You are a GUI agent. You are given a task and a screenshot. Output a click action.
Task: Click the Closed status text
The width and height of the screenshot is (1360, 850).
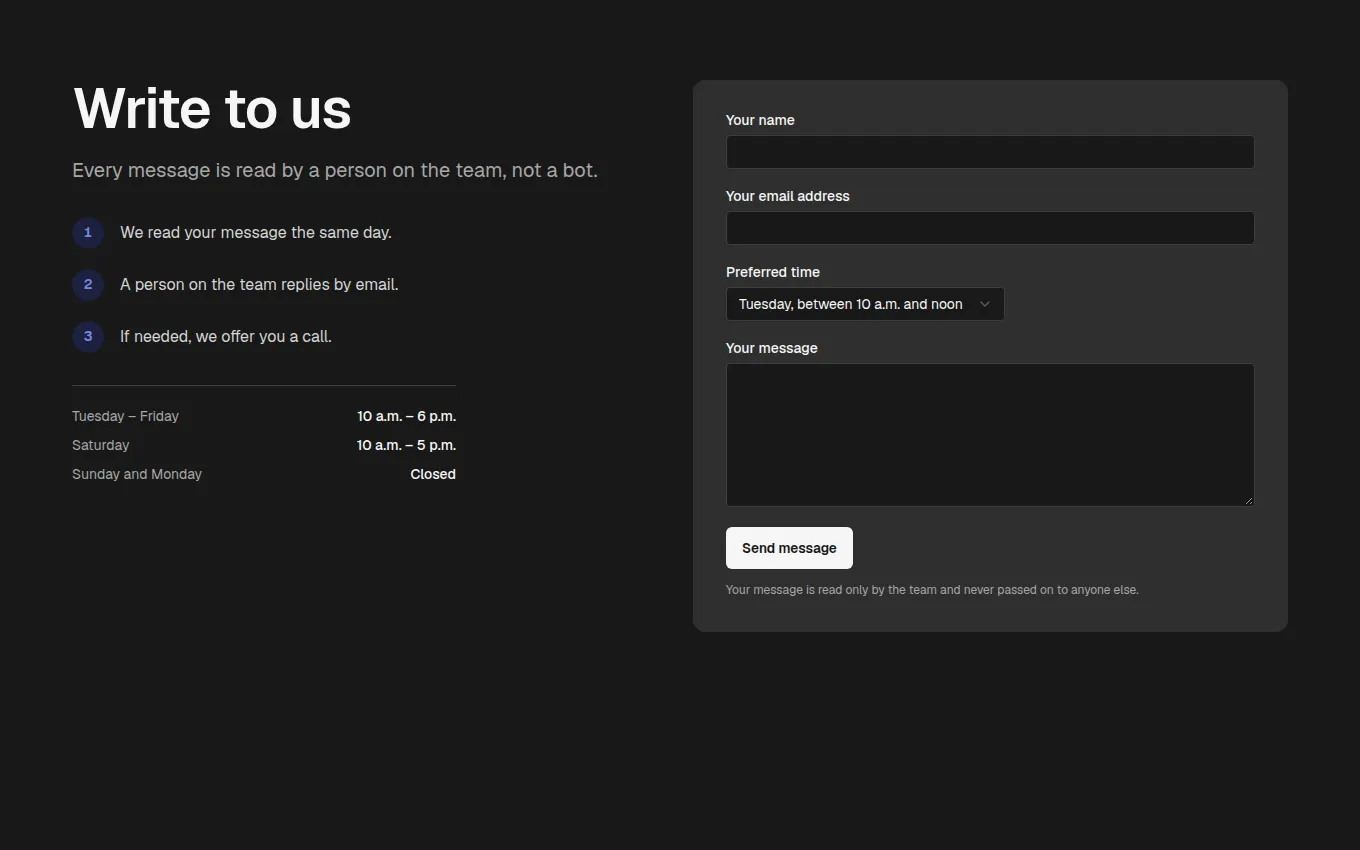433,474
